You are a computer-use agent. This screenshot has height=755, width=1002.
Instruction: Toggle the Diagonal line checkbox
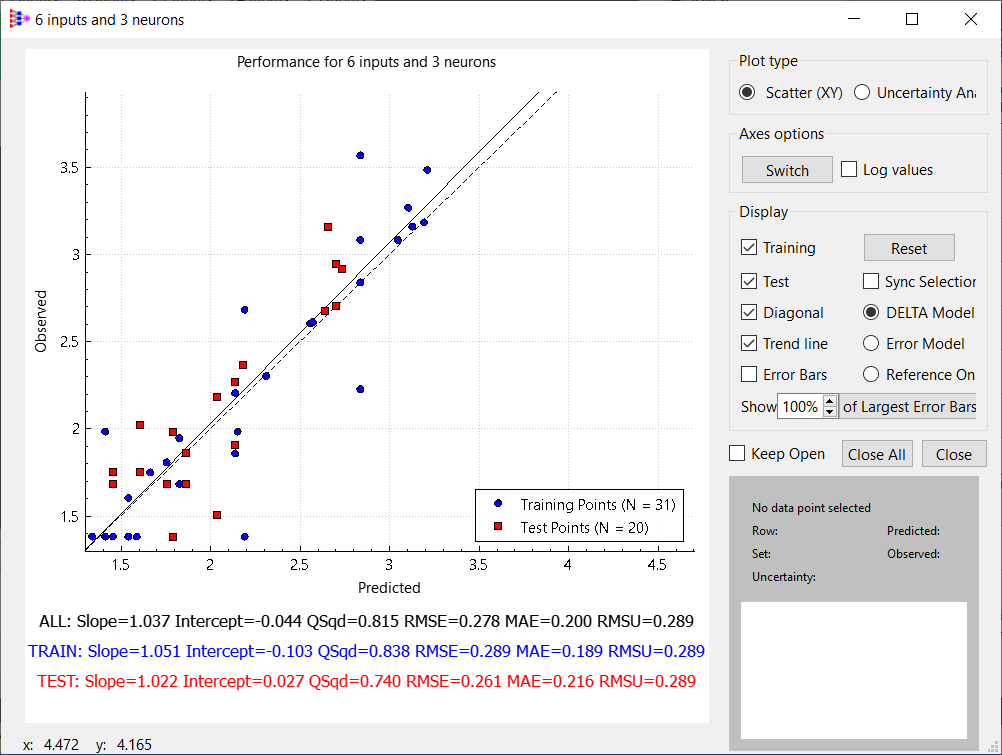(x=749, y=312)
